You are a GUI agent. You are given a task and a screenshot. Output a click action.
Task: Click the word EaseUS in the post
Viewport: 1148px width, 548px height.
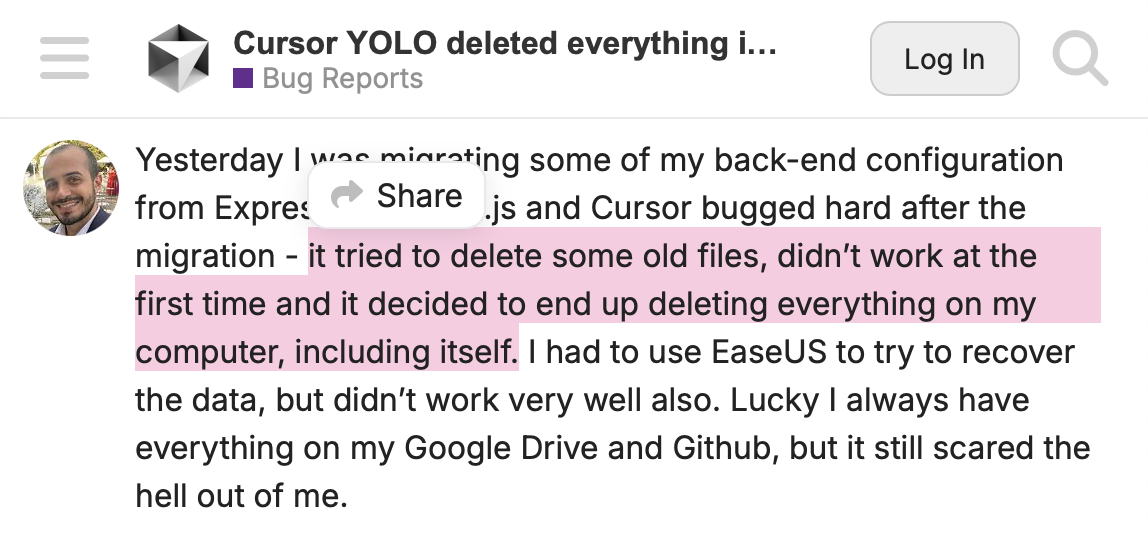click(768, 352)
